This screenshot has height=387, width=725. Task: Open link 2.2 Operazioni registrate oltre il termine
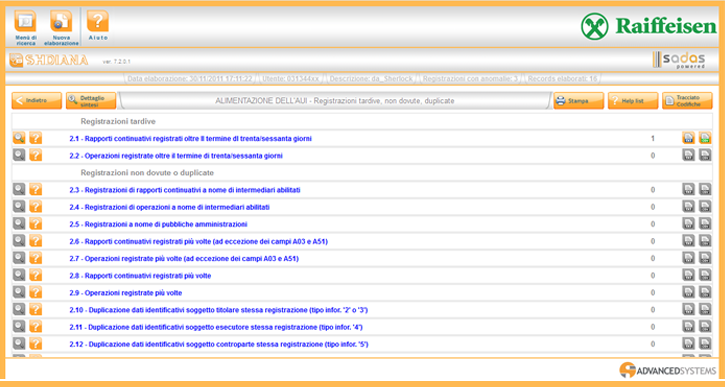click(x=176, y=156)
